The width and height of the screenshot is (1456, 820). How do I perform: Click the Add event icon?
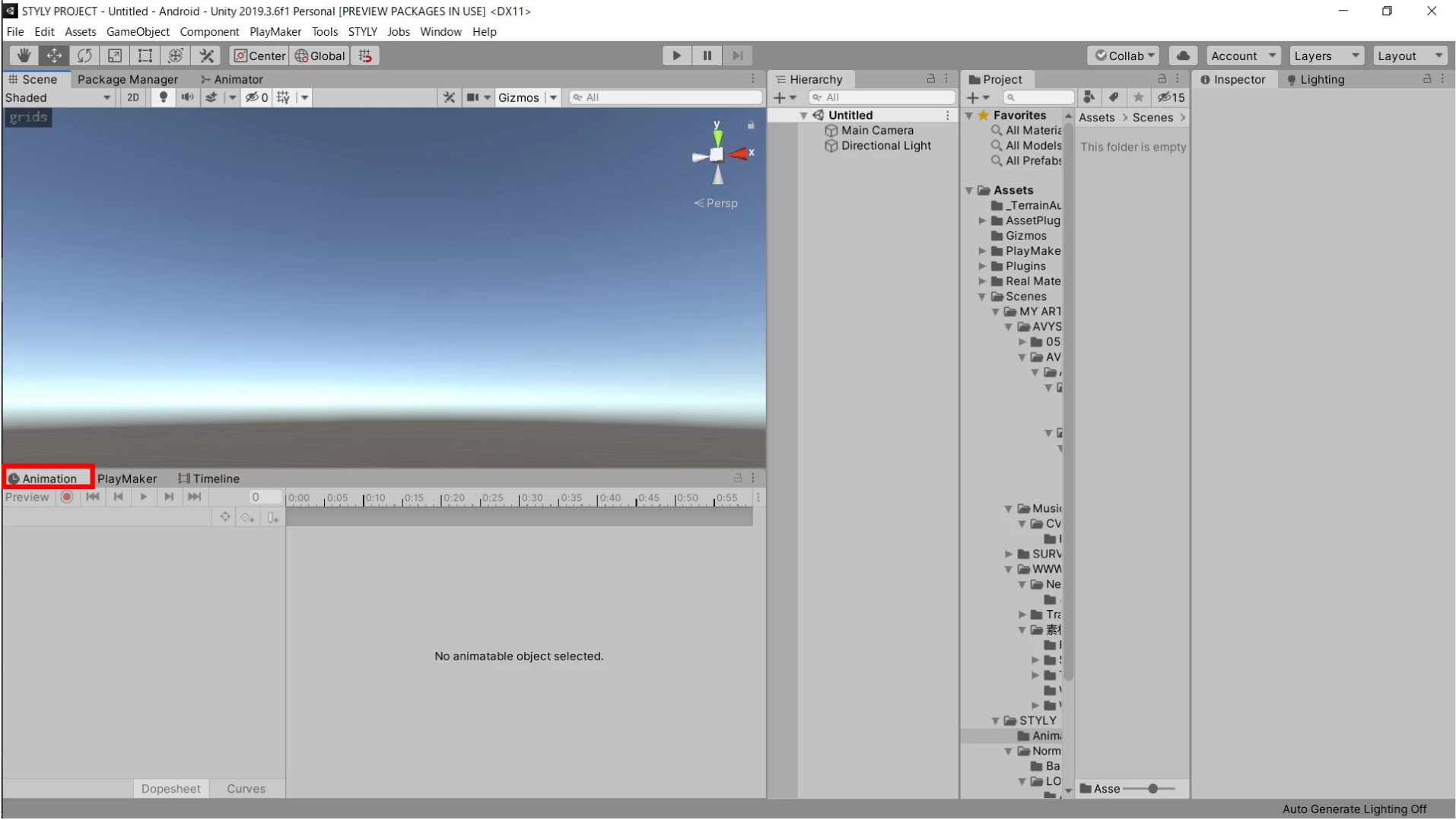click(x=273, y=518)
